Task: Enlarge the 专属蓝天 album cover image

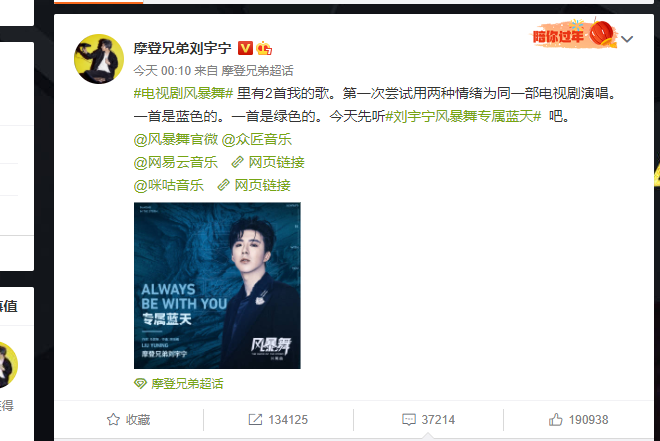Action: (x=217, y=285)
